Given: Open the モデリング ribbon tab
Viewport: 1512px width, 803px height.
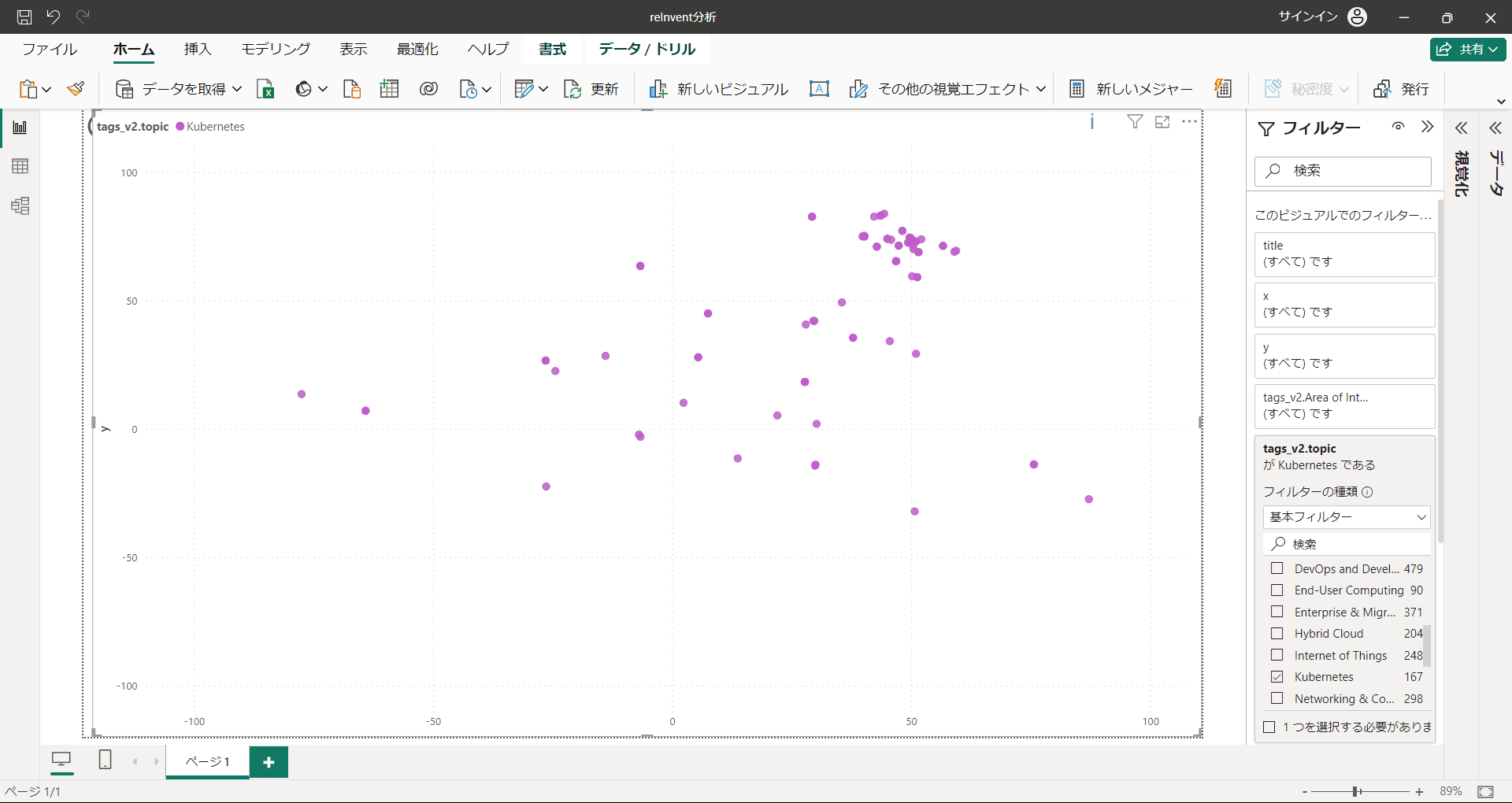Looking at the screenshot, I should coord(276,50).
